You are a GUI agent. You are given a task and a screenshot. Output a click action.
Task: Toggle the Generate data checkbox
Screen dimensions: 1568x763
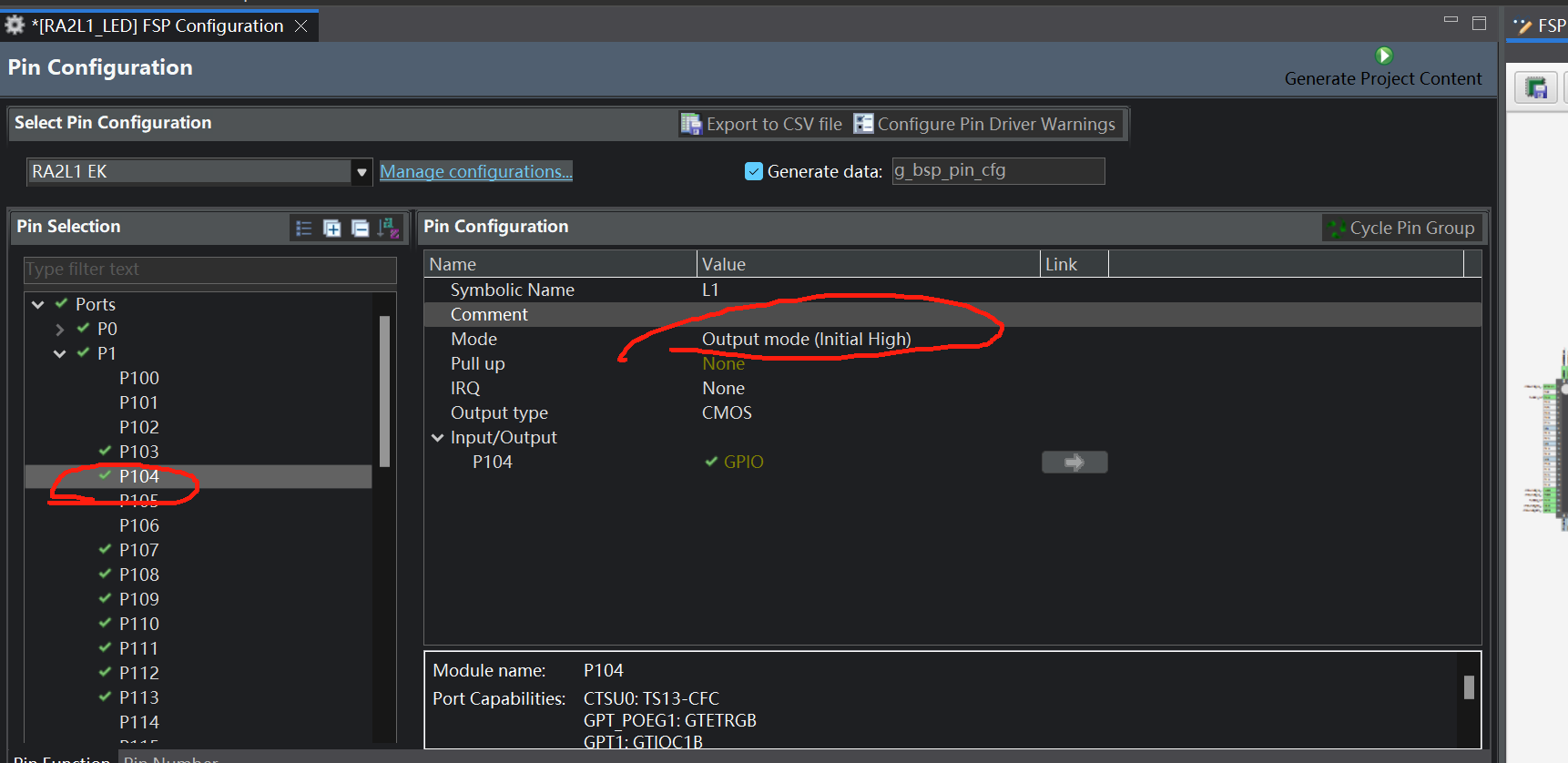(x=754, y=171)
